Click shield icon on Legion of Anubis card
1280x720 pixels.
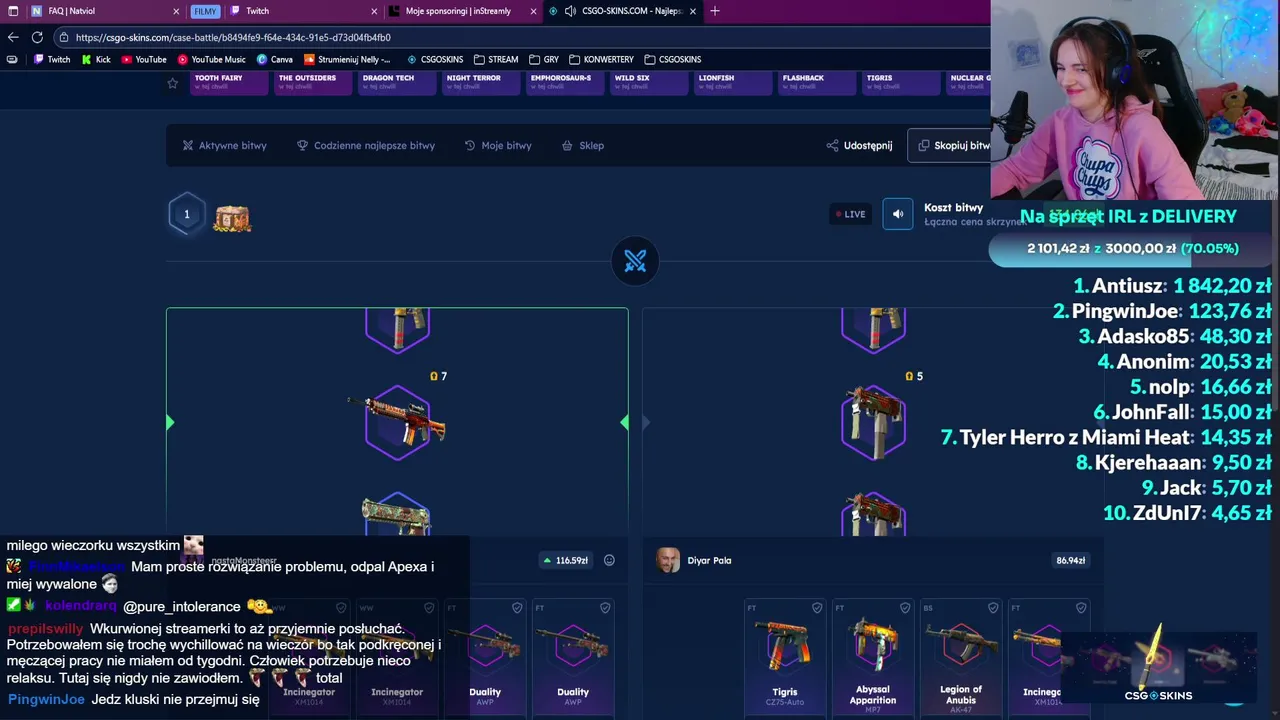coord(993,608)
